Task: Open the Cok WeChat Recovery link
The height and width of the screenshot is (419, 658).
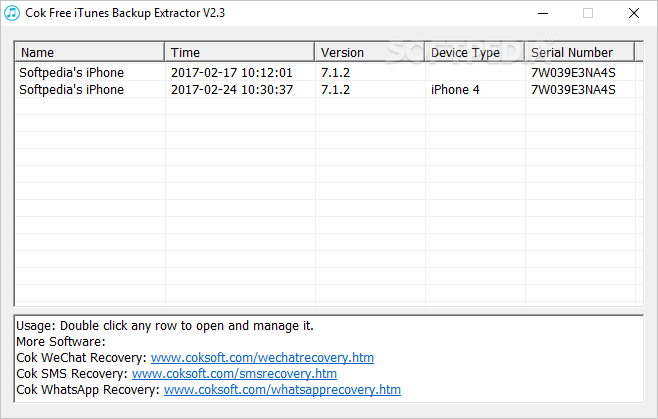Action: click(262, 358)
